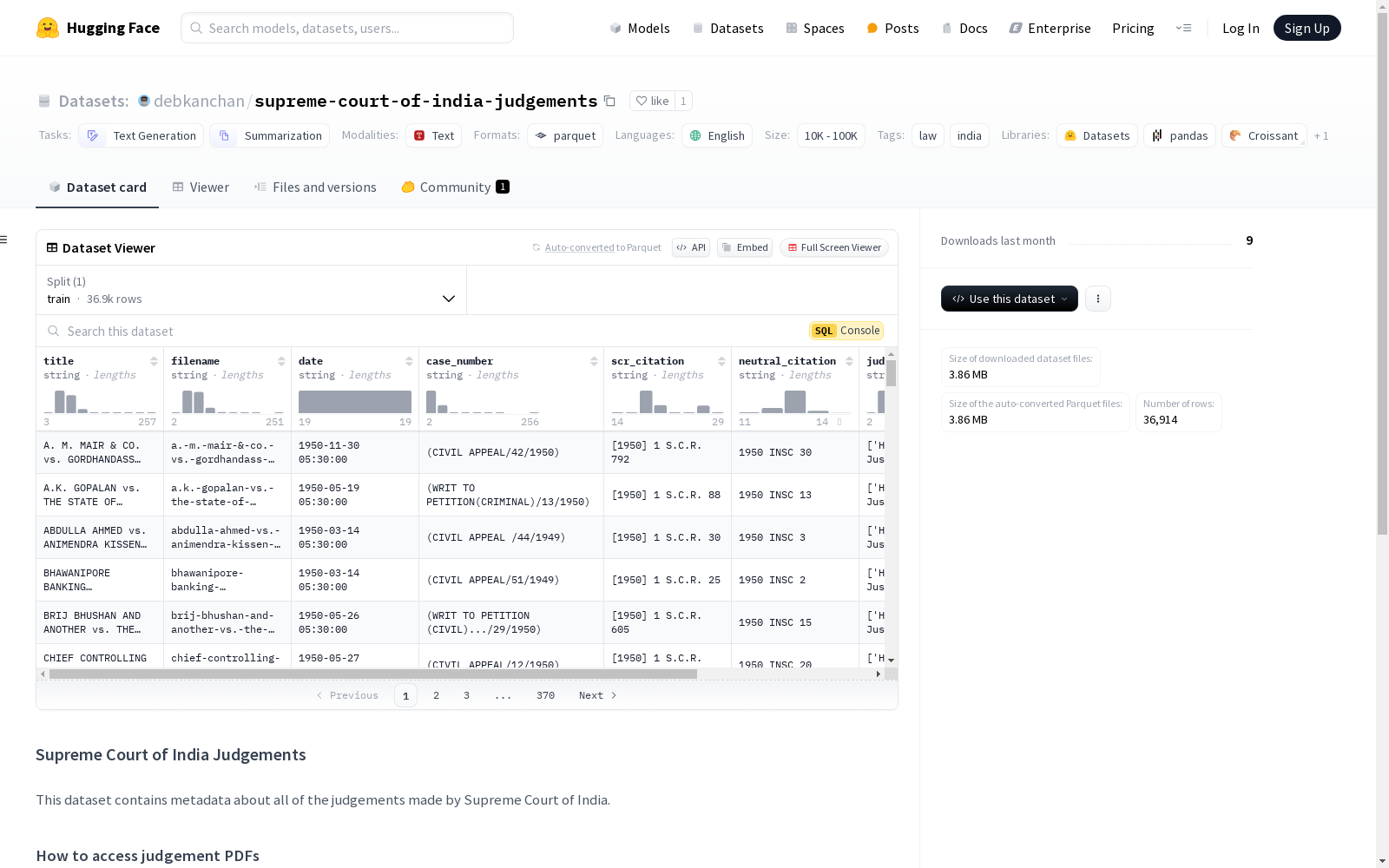The height and width of the screenshot is (868, 1389).
Task: Click the Datasets section icon beside heading
Action: click(44, 101)
